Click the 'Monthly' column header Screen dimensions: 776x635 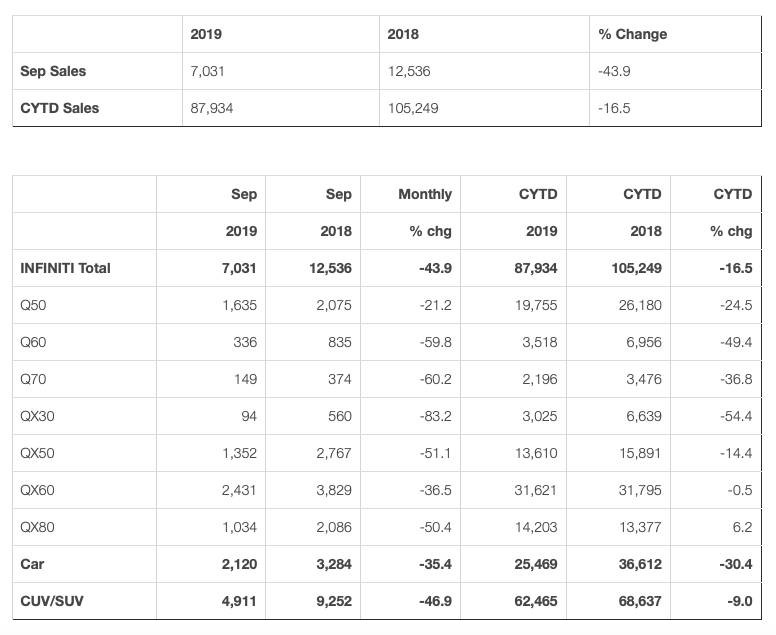(x=425, y=194)
